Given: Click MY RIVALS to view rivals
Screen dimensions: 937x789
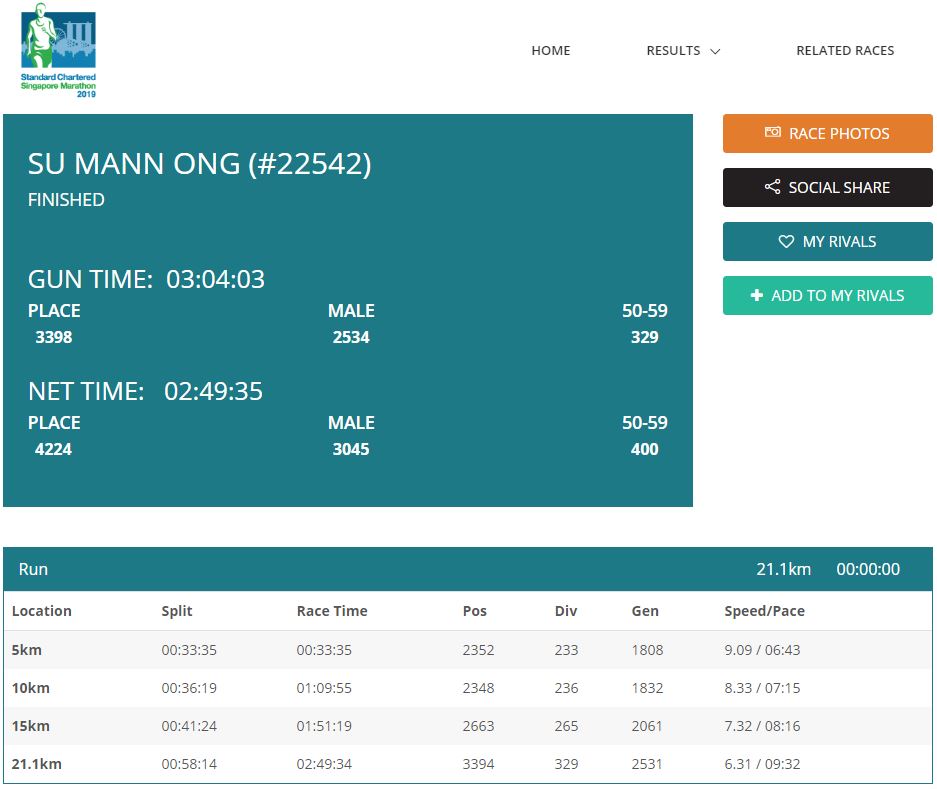Looking at the screenshot, I should tap(827, 241).
